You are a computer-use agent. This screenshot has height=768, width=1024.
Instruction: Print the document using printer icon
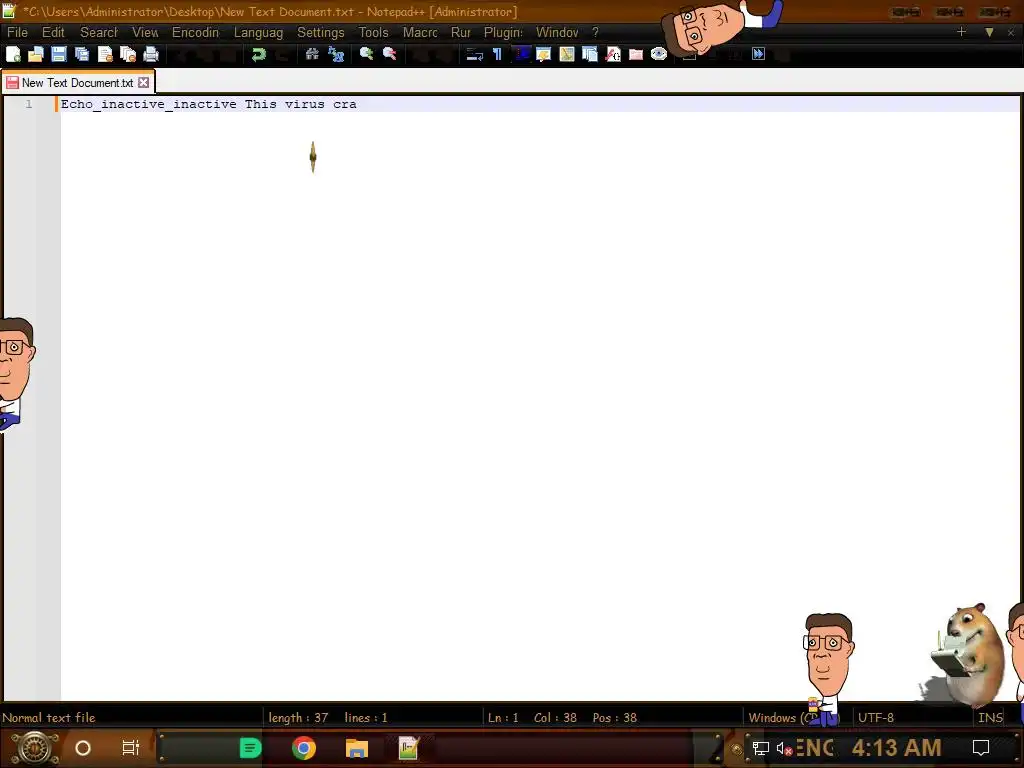(x=151, y=55)
